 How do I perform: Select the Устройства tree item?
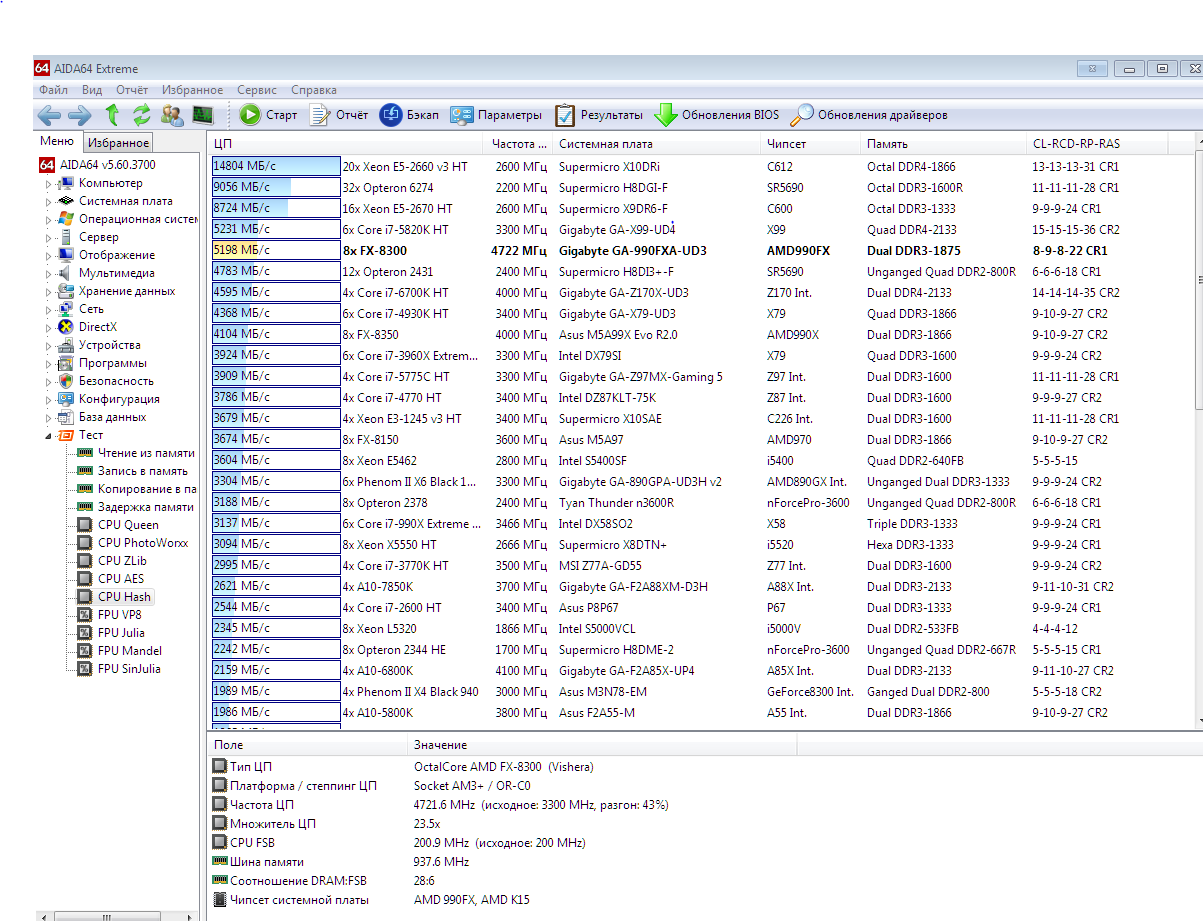pyautogui.click(x=109, y=345)
